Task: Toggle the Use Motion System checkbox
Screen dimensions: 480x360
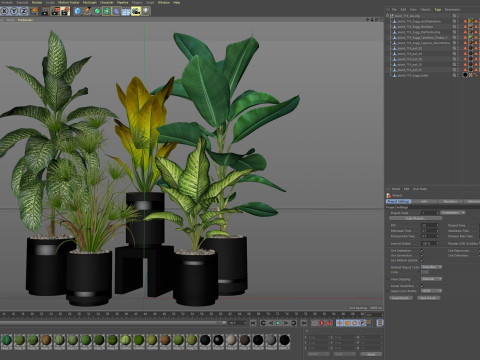Action: point(422,260)
